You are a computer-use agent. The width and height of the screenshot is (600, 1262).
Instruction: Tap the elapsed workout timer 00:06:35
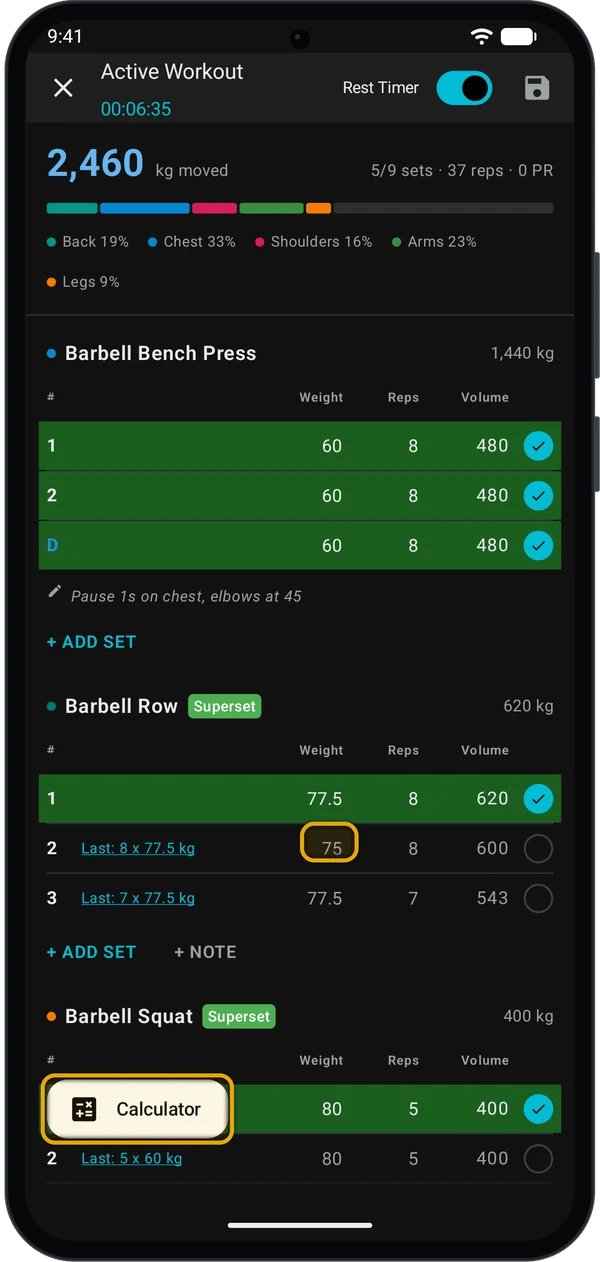[136, 109]
